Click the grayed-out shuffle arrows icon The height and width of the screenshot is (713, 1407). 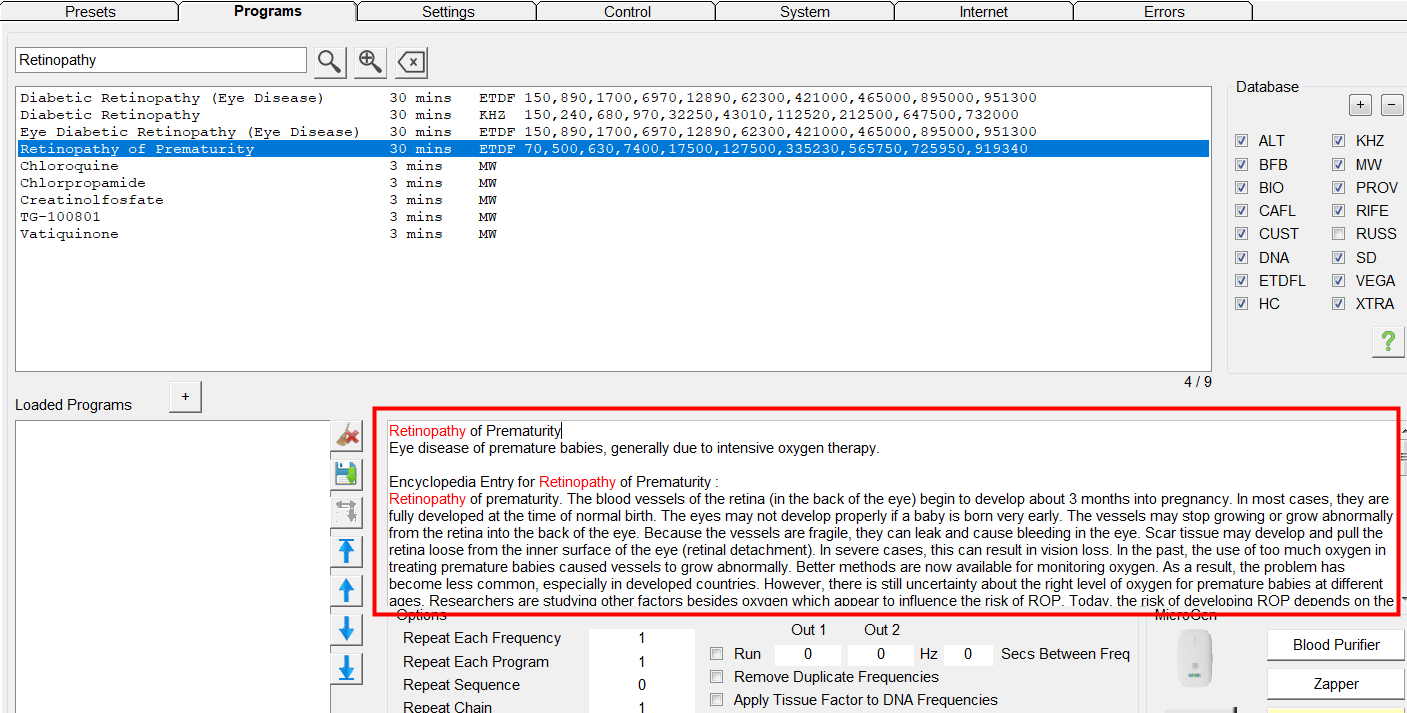347,512
